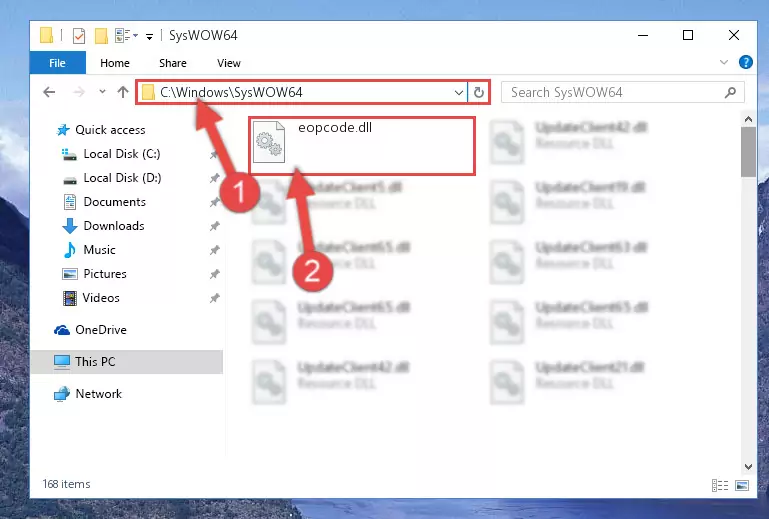Open Music in the sidebar
Viewport: 769px width, 519px height.
pos(99,250)
